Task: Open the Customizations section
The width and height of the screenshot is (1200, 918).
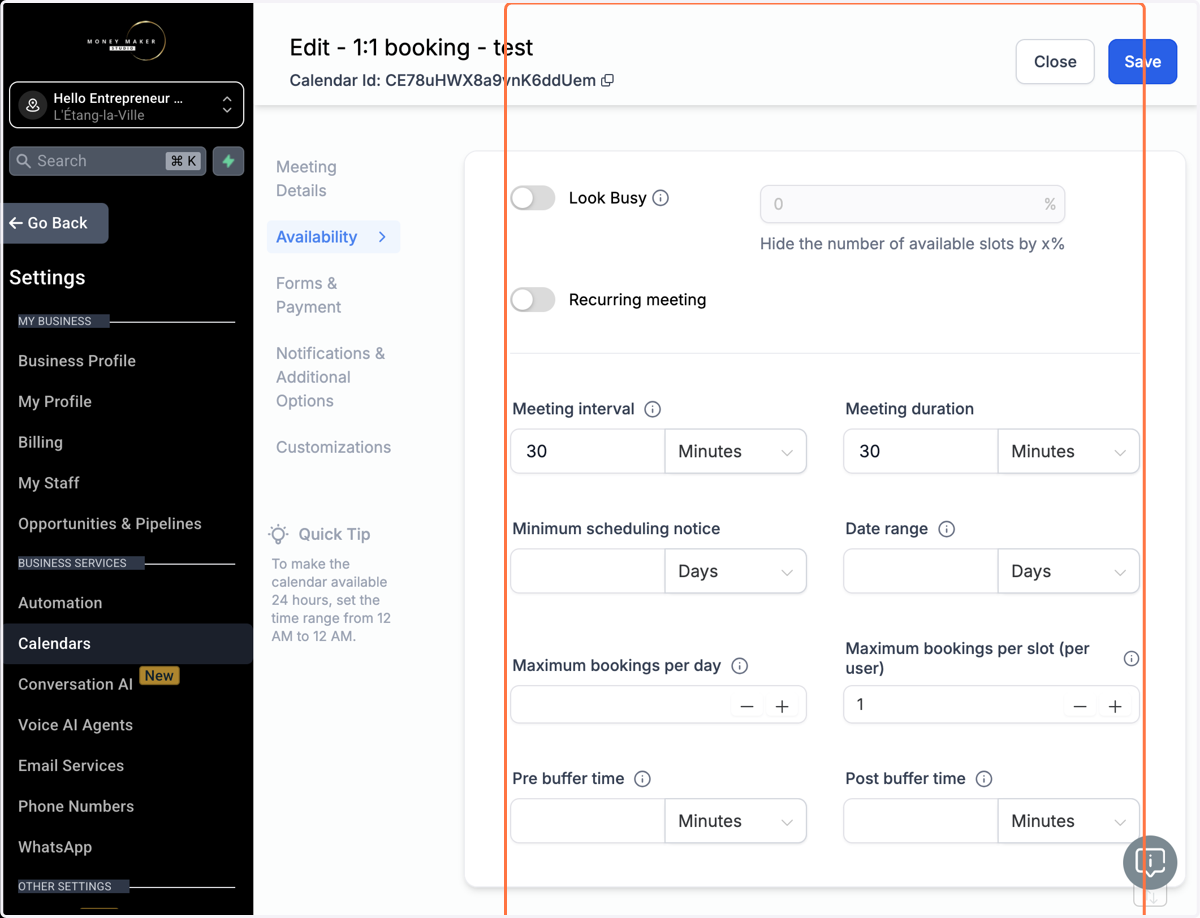Action: 333,447
